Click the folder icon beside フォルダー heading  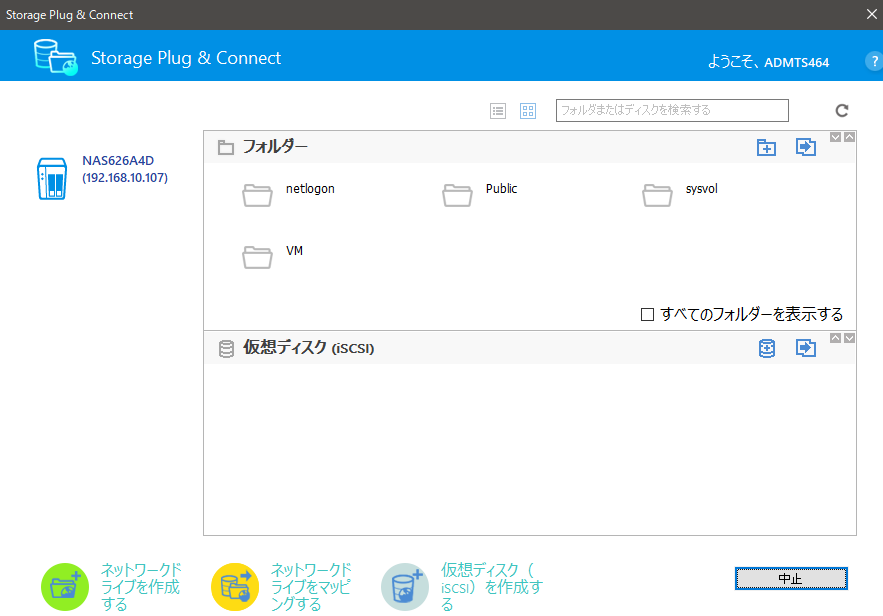click(x=226, y=148)
